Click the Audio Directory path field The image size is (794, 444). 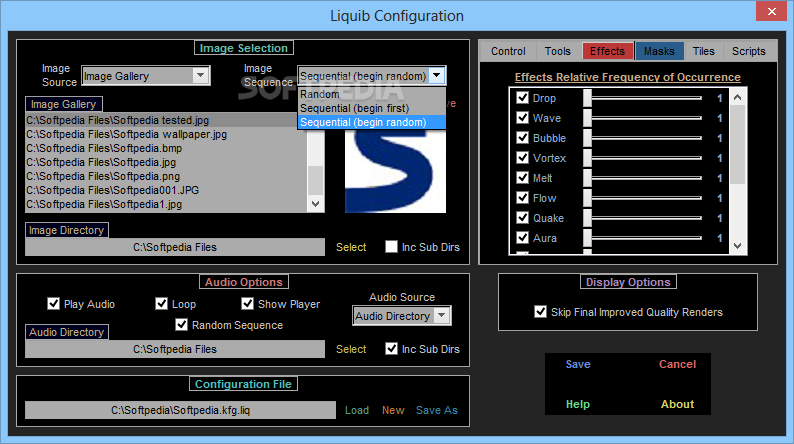(x=175, y=349)
